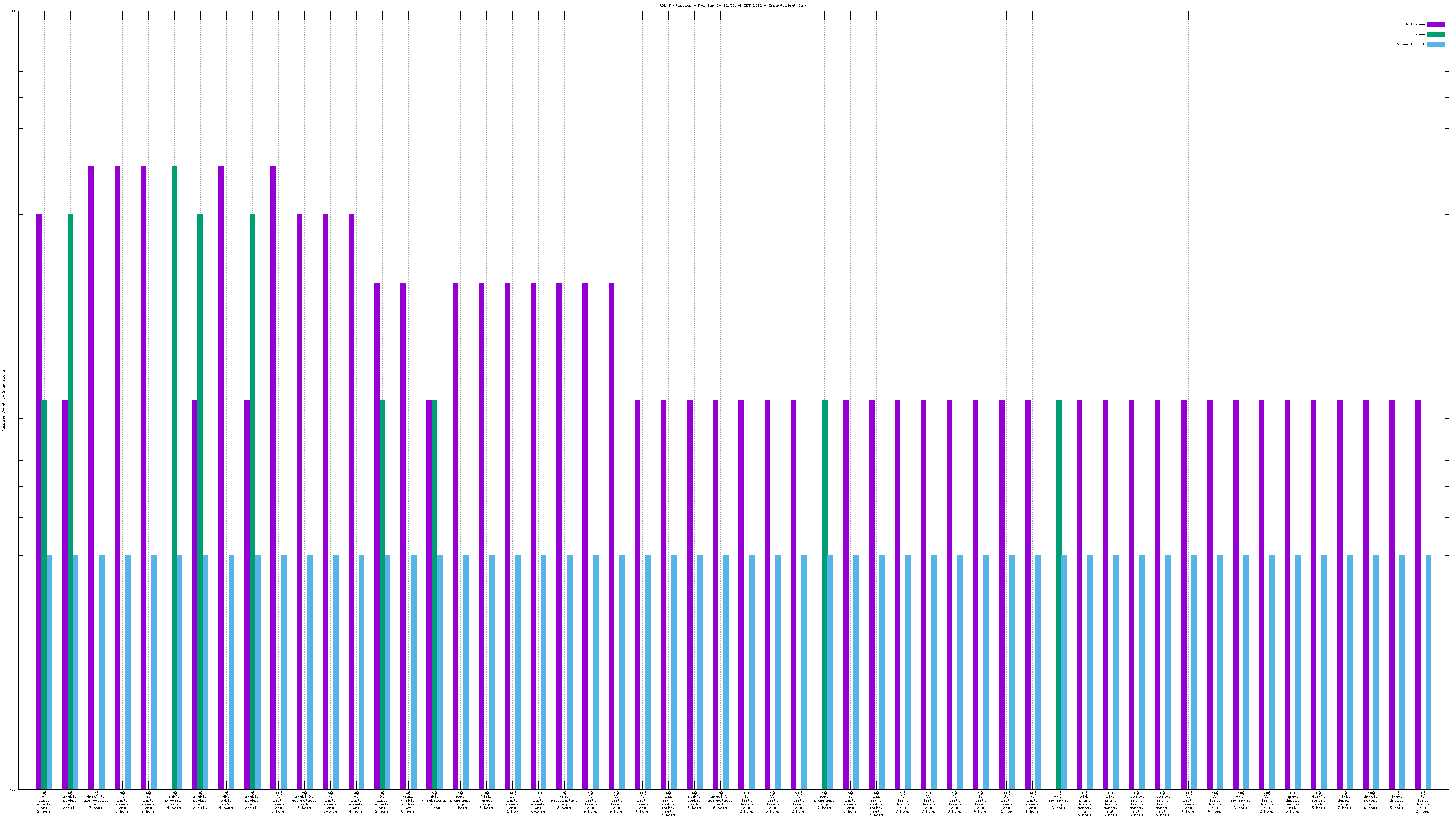Click the 'Score (0..1)' legend text label
Image resolution: width=1456 pixels, height=819 pixels.
[1410, 45]
